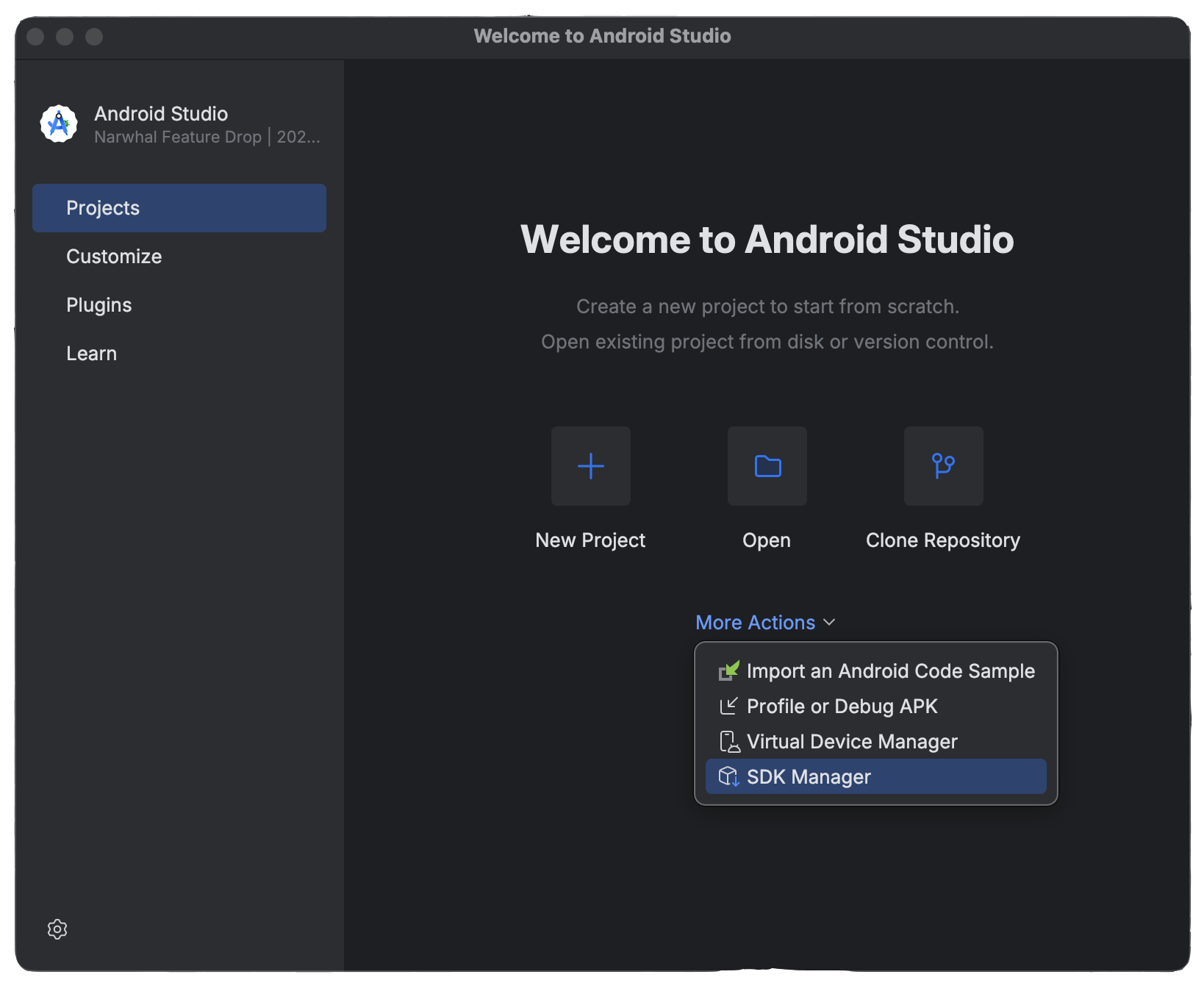Click the Open folder icon
1204x991 pixels.
click(x=767, y=466)
